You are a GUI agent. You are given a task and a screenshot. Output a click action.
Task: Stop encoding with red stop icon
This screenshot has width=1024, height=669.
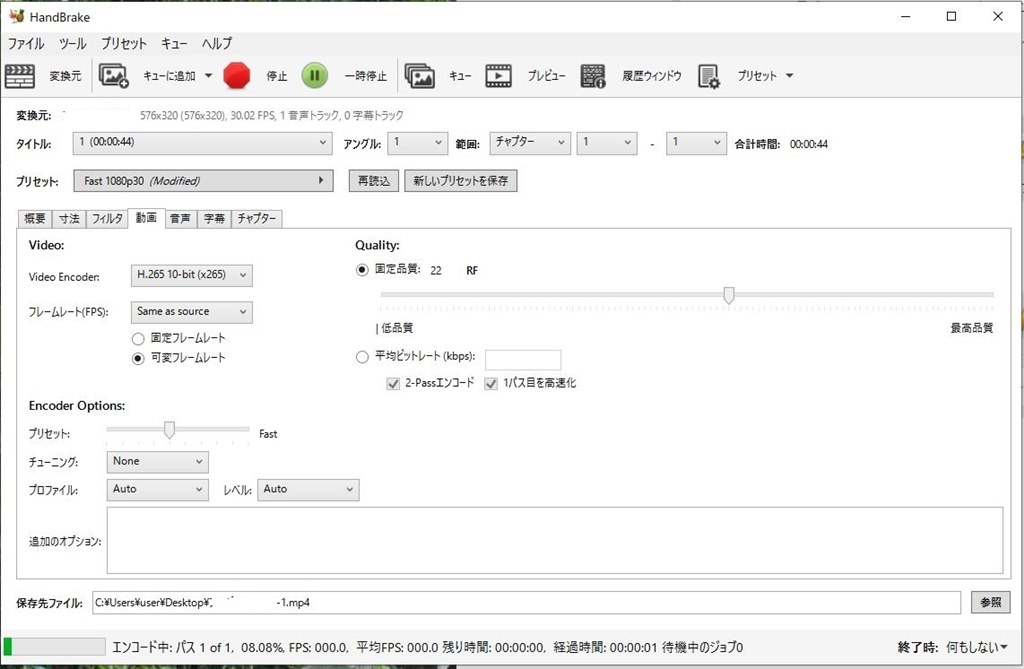236,76
